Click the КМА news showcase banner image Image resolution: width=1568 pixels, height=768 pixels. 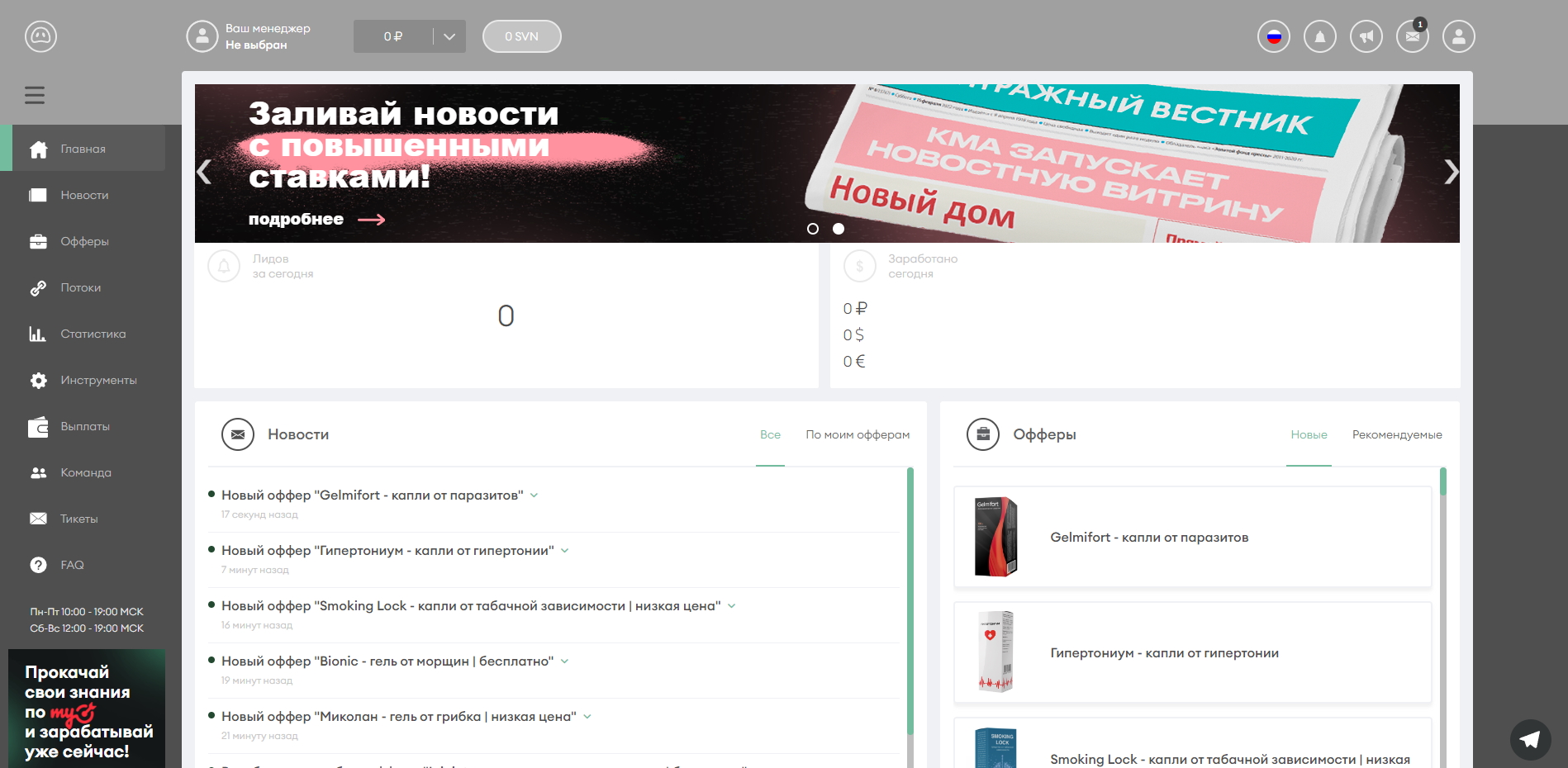(x=827, y=164)
